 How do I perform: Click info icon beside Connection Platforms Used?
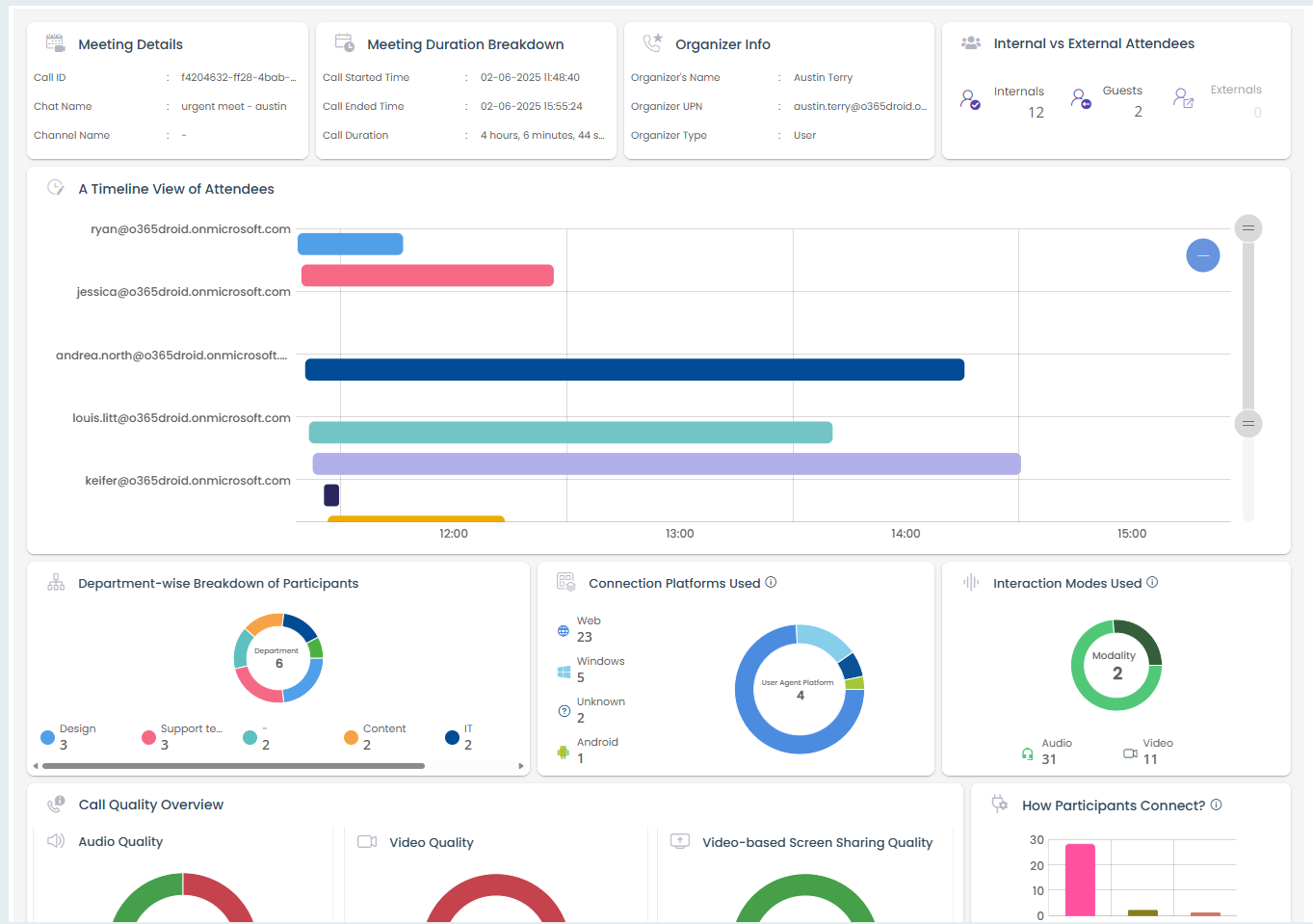(771, 583)
